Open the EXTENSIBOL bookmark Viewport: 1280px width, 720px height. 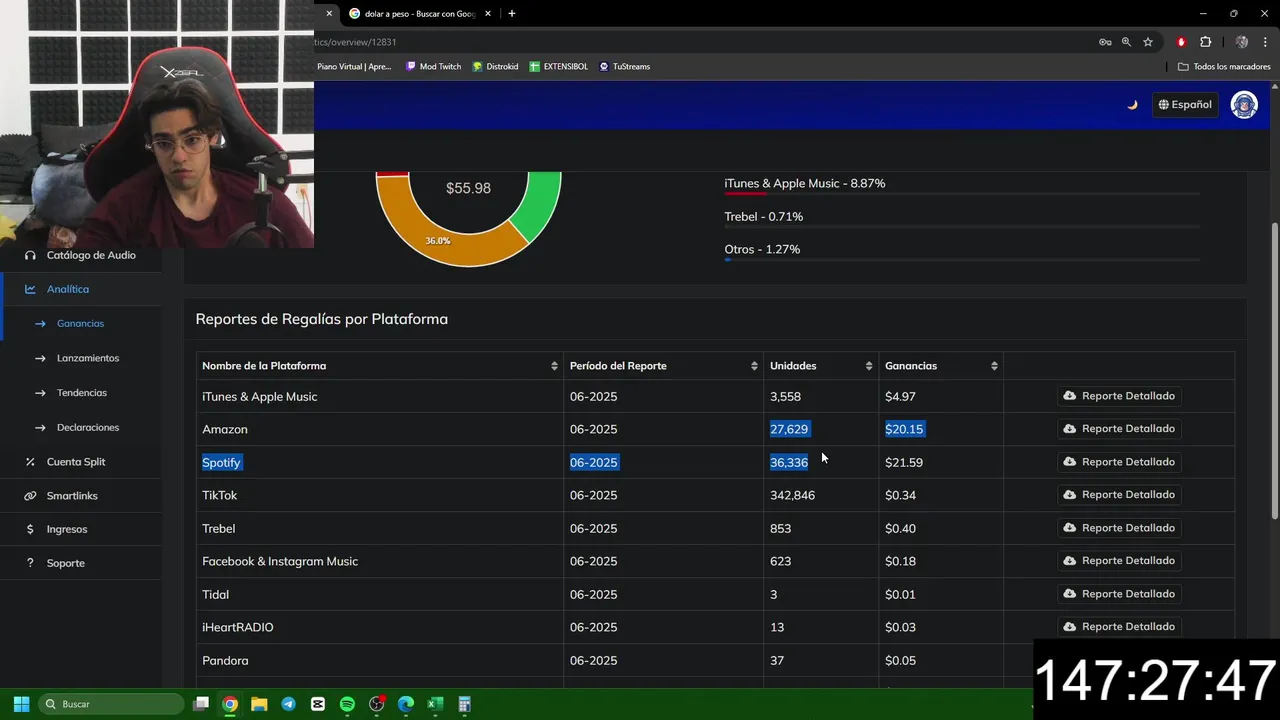[559, 67]
